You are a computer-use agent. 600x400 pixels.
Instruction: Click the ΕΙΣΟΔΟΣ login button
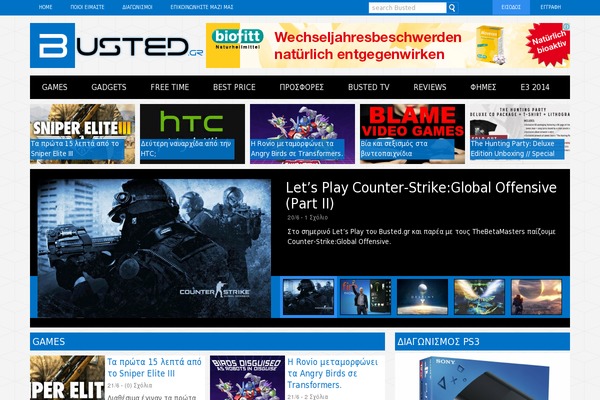(x=511, y=7)
